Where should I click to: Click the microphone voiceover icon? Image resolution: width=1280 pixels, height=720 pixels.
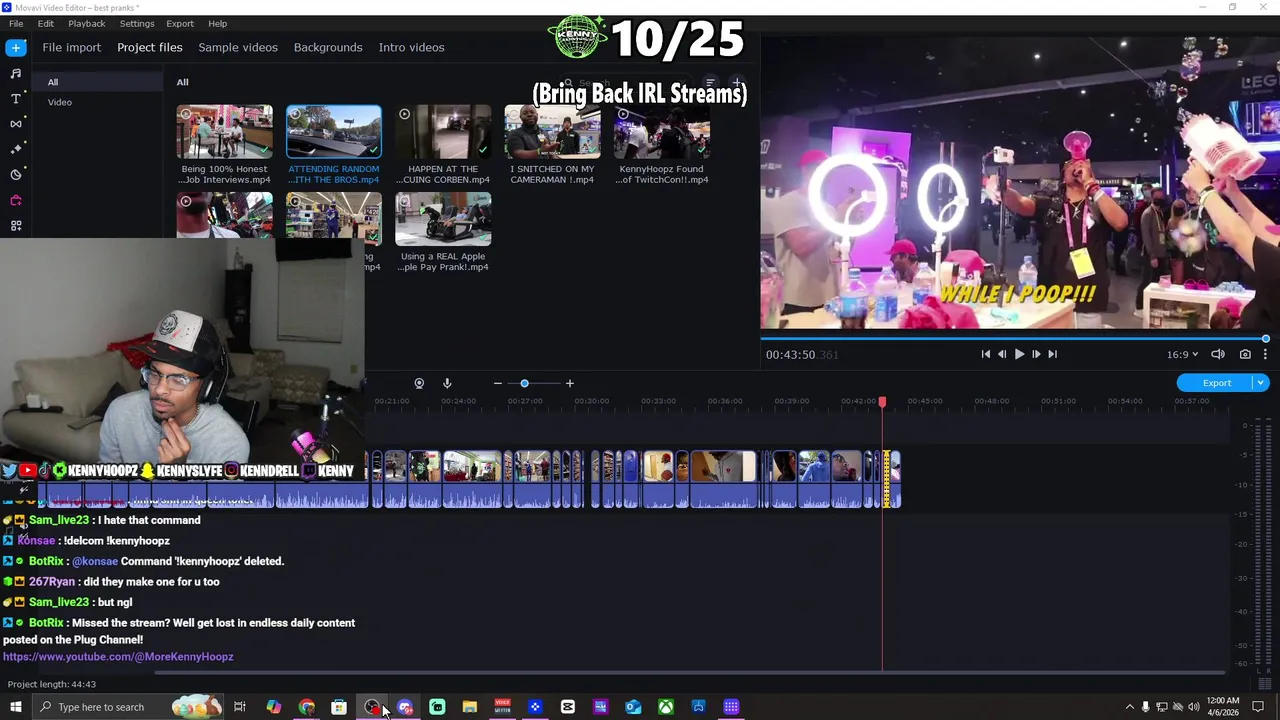[x=447, y=383]
